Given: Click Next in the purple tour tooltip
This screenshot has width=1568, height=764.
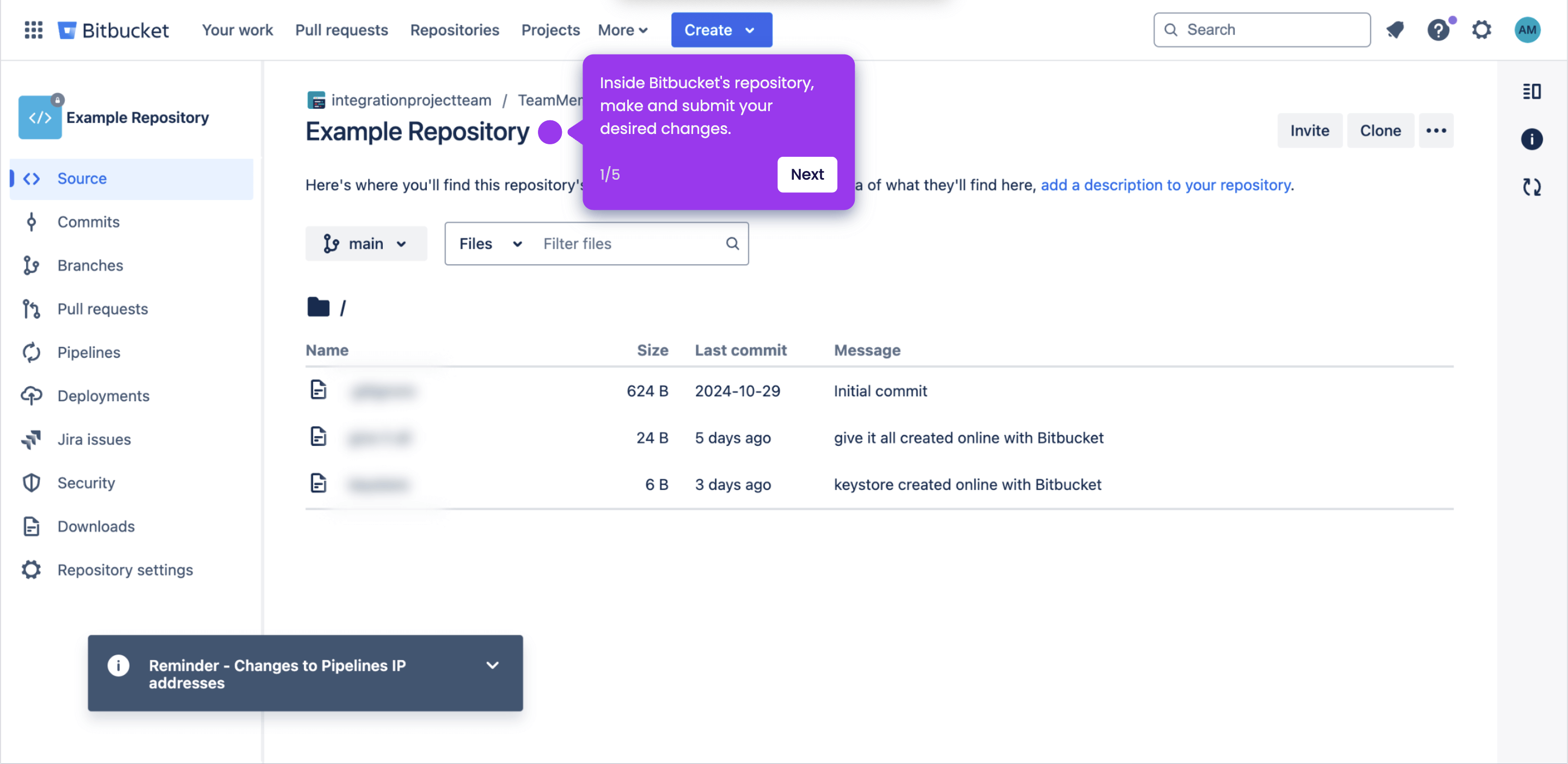Looking at the screenshot, I should click(807, 174).
